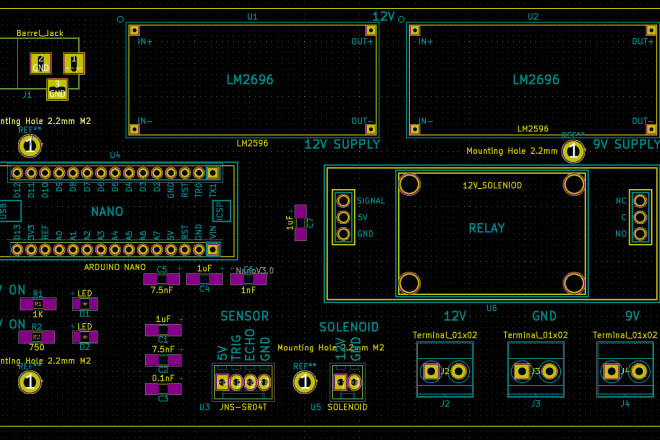Click the relay C common pin pad
This screenshot has height=440, width=660.
[x=640, y=217]
